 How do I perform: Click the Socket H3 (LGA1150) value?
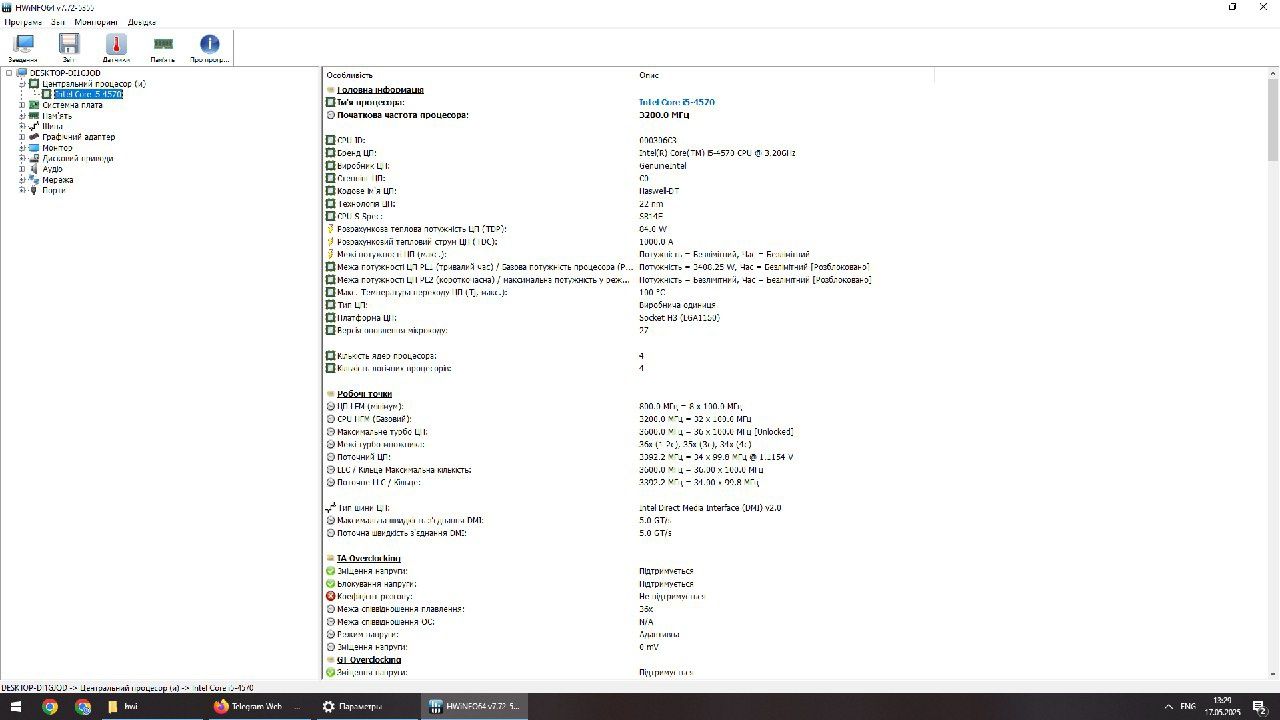pos(679,318)
